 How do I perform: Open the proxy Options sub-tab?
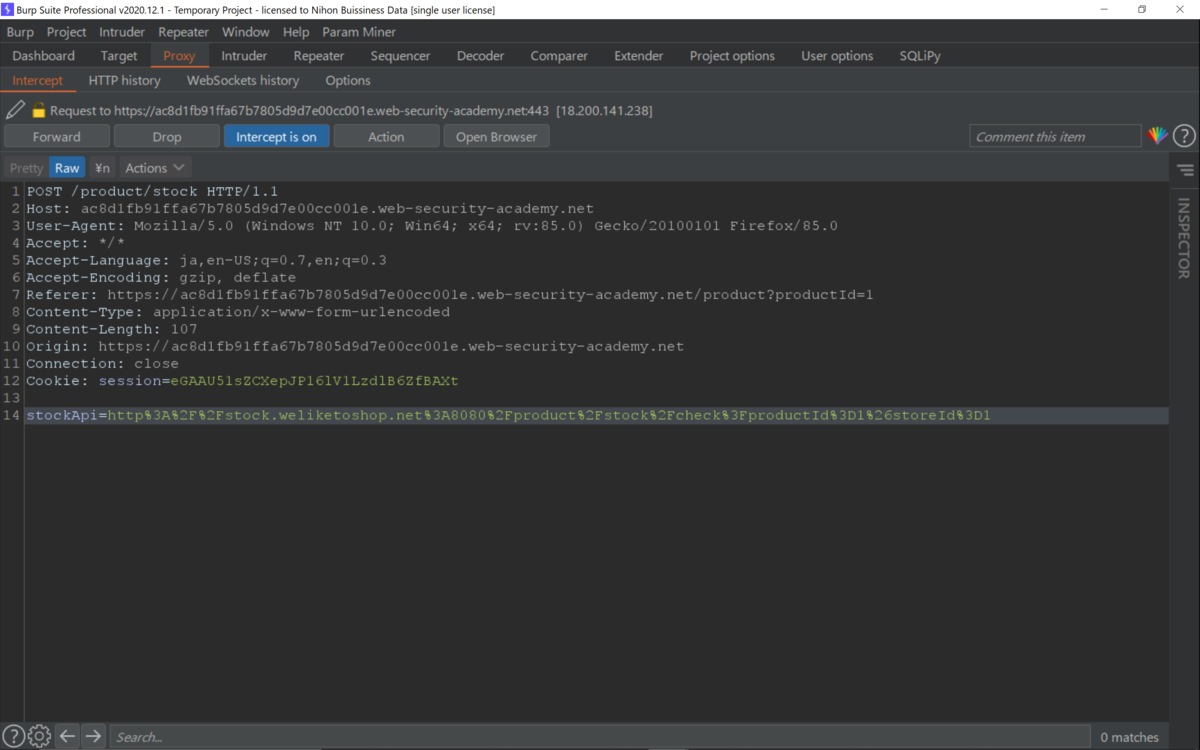pyautogui.click(x=348, y=80)
